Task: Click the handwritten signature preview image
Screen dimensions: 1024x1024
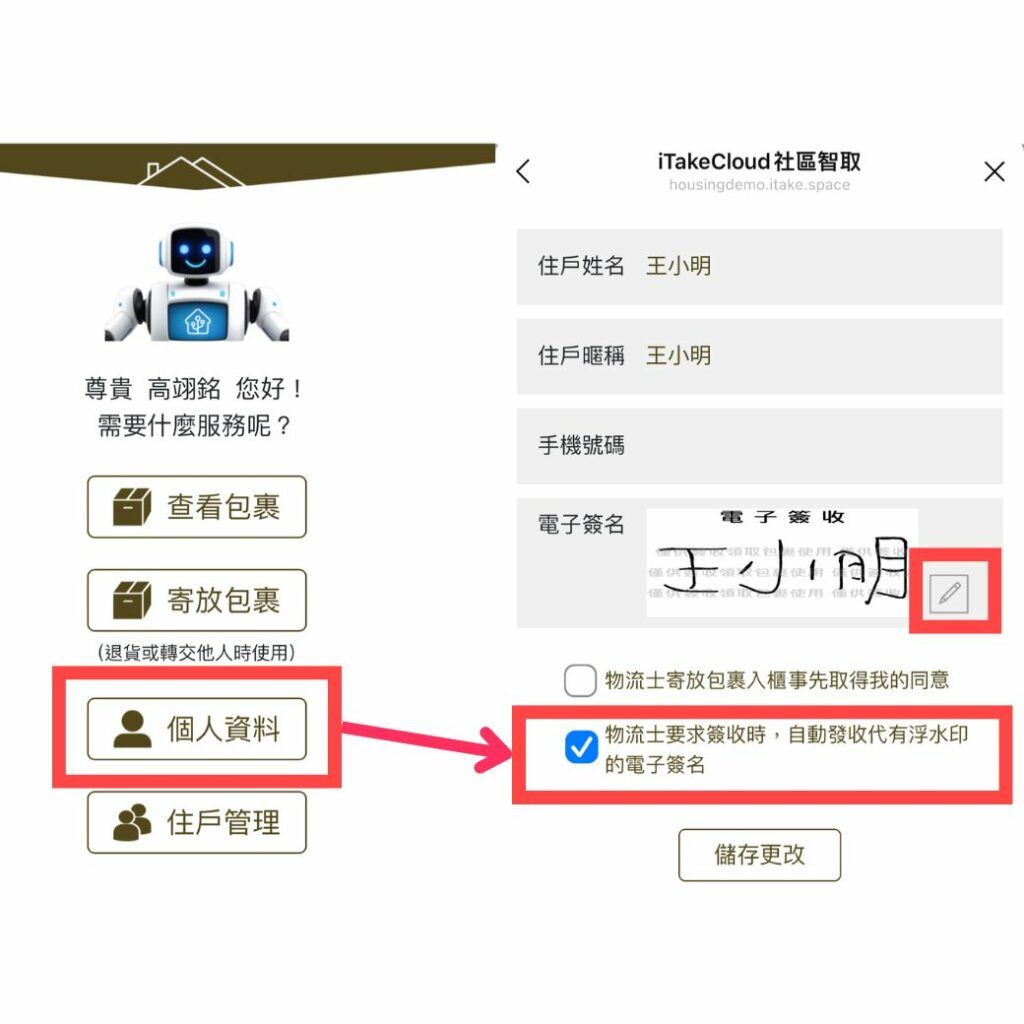Action: click(782, 562)
